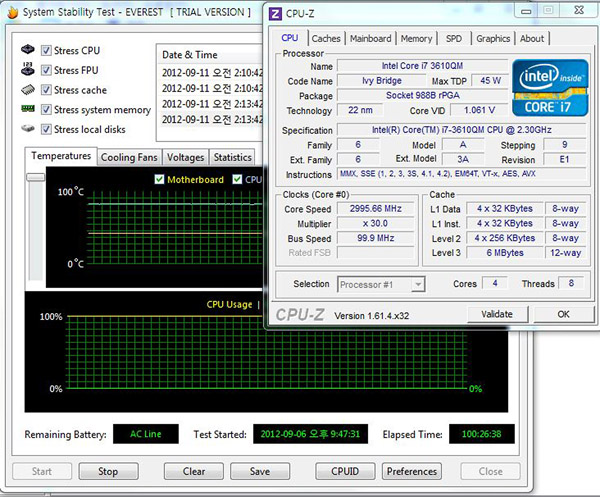This screenshot has height=497, width=600.
Task: Toggle the Stress local disks checkbox
Action: (46, 129)
